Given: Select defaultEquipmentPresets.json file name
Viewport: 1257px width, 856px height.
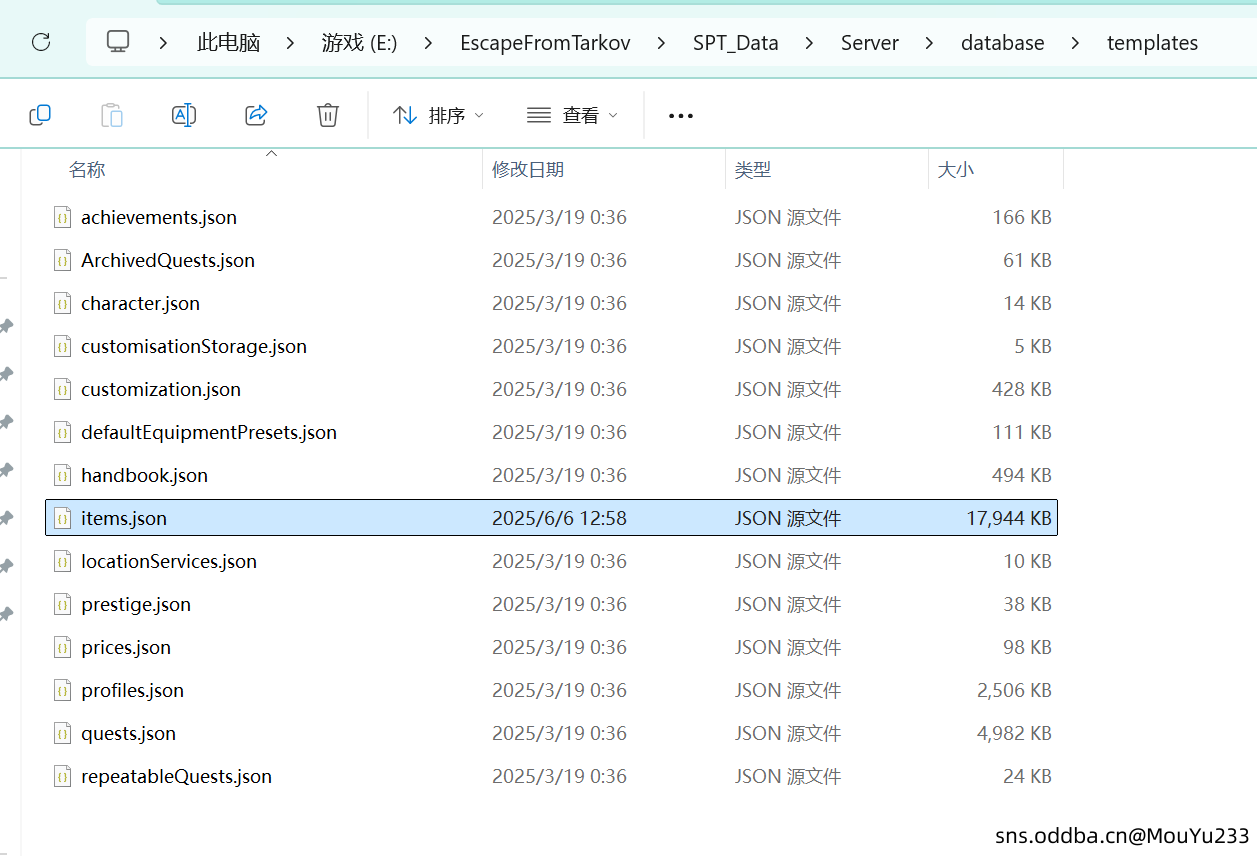Looking at the screenshot, I should (x=209, y=432).
